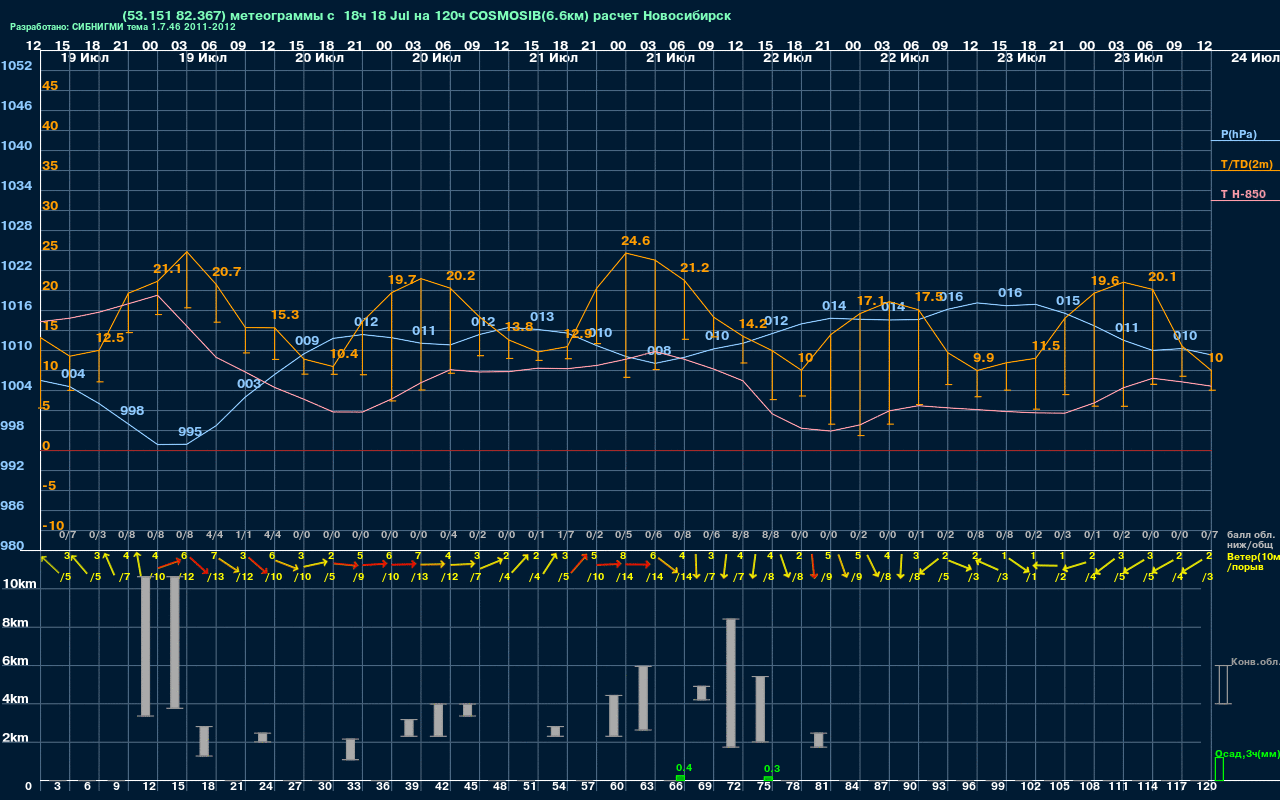
Task: Select the 45 temperature axis value
Action: click(x=50, y=86)
